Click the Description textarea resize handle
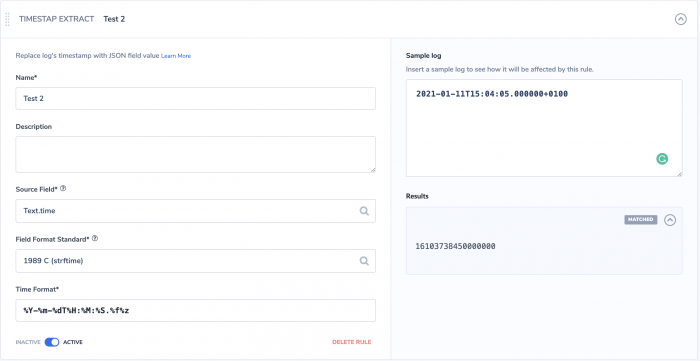Viewport: 700px width, 361px height. click(x=373, y=170)
